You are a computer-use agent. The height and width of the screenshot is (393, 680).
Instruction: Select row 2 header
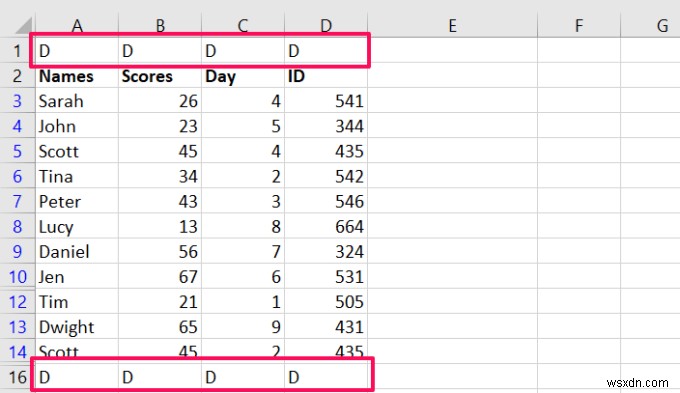tap(17, 76)
